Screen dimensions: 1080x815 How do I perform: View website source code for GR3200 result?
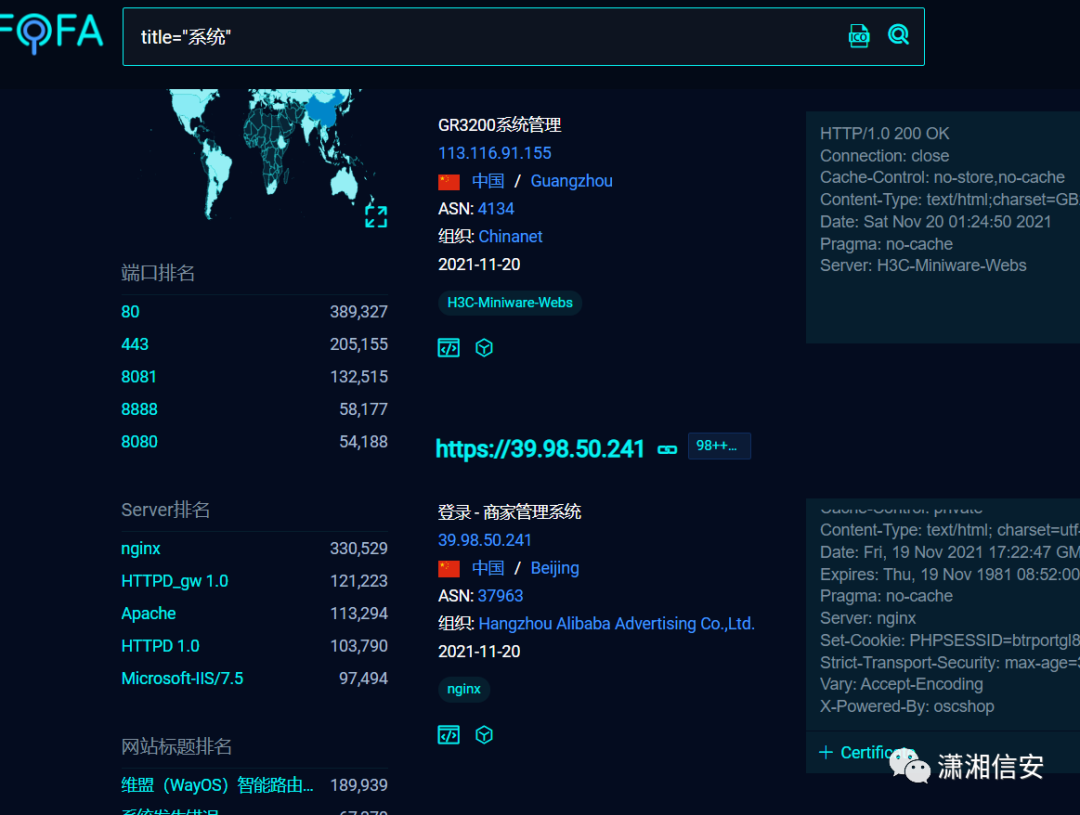[449, 348]
